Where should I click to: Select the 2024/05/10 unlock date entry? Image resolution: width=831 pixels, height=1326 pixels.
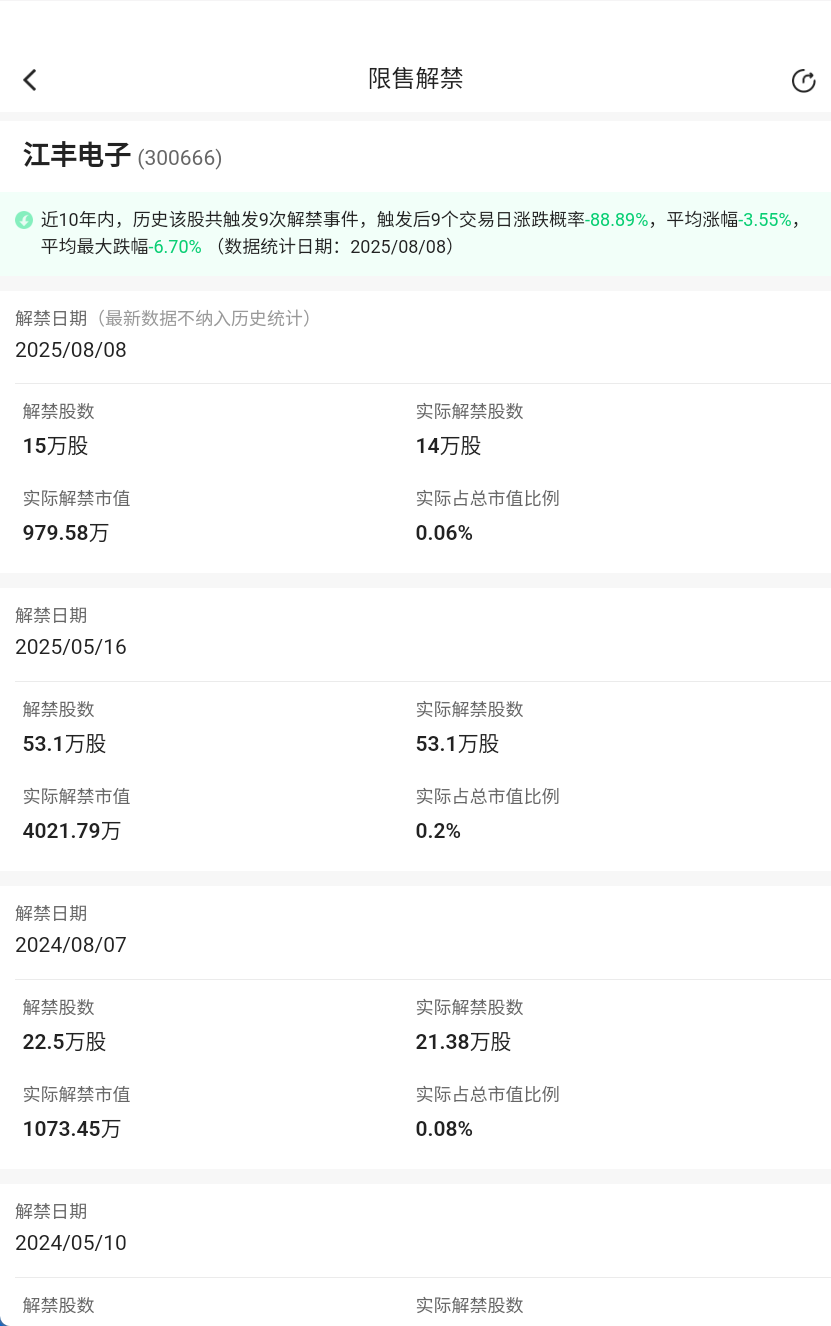click(71, 1243)
